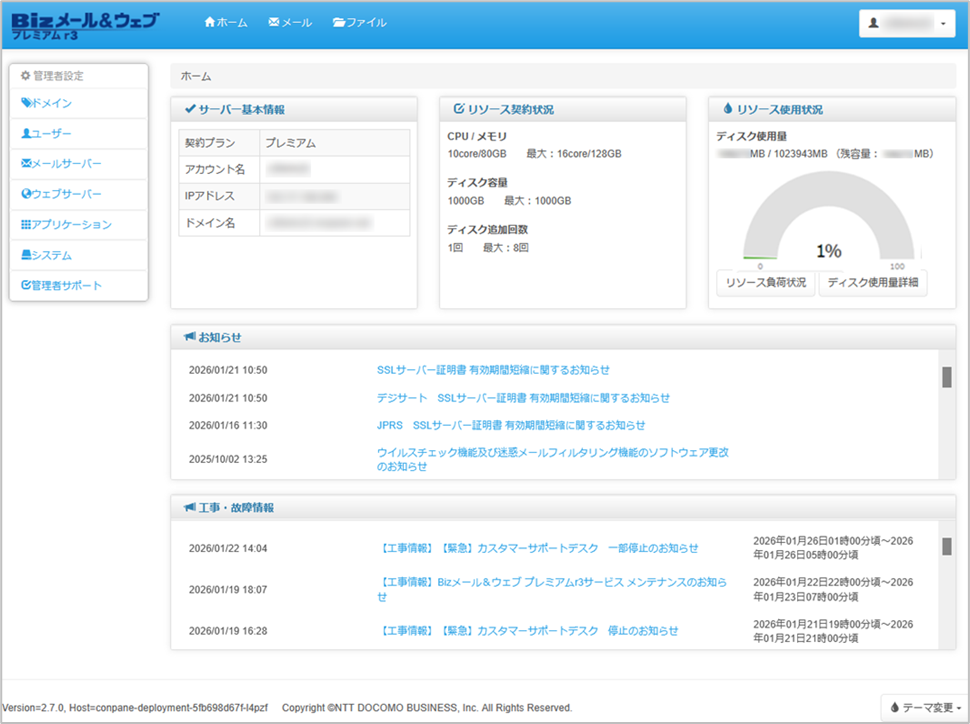The height and width of the screenshot is (724, 970).
Task: Click the home icon in the top navigation
Action: [x=209, y=22]
